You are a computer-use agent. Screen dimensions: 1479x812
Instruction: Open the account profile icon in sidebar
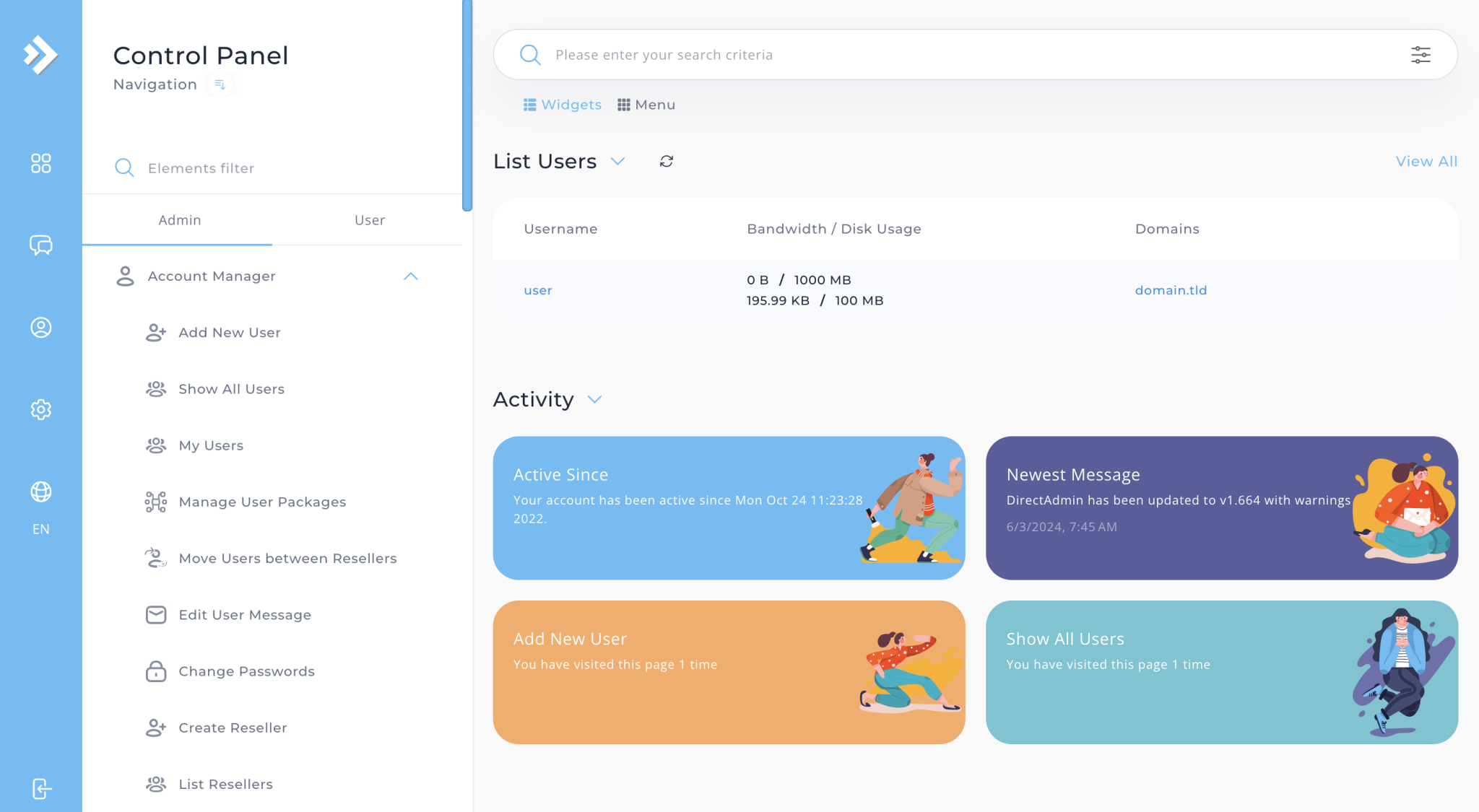coord(41,327)
